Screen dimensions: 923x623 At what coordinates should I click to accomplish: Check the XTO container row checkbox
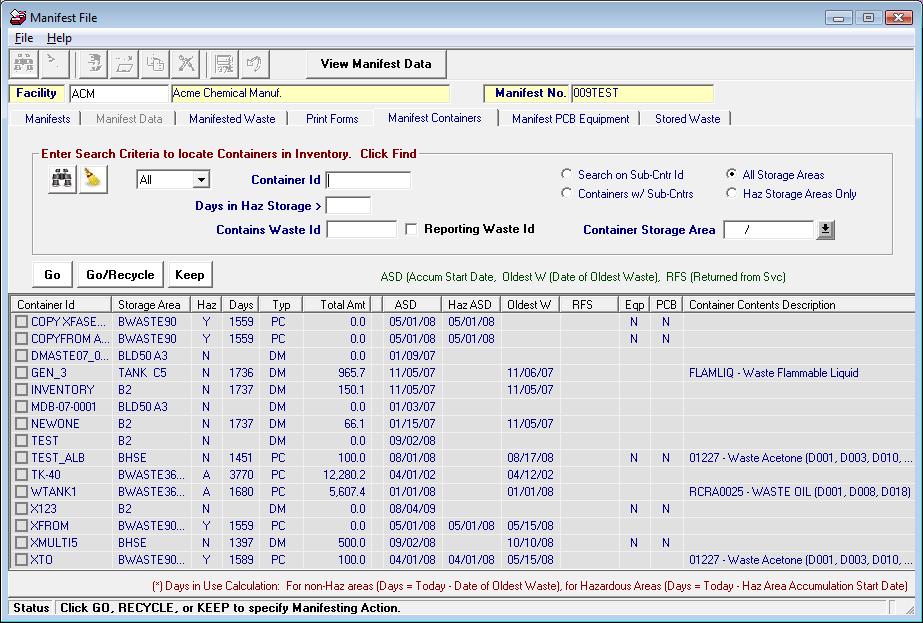tap(22, 559)
